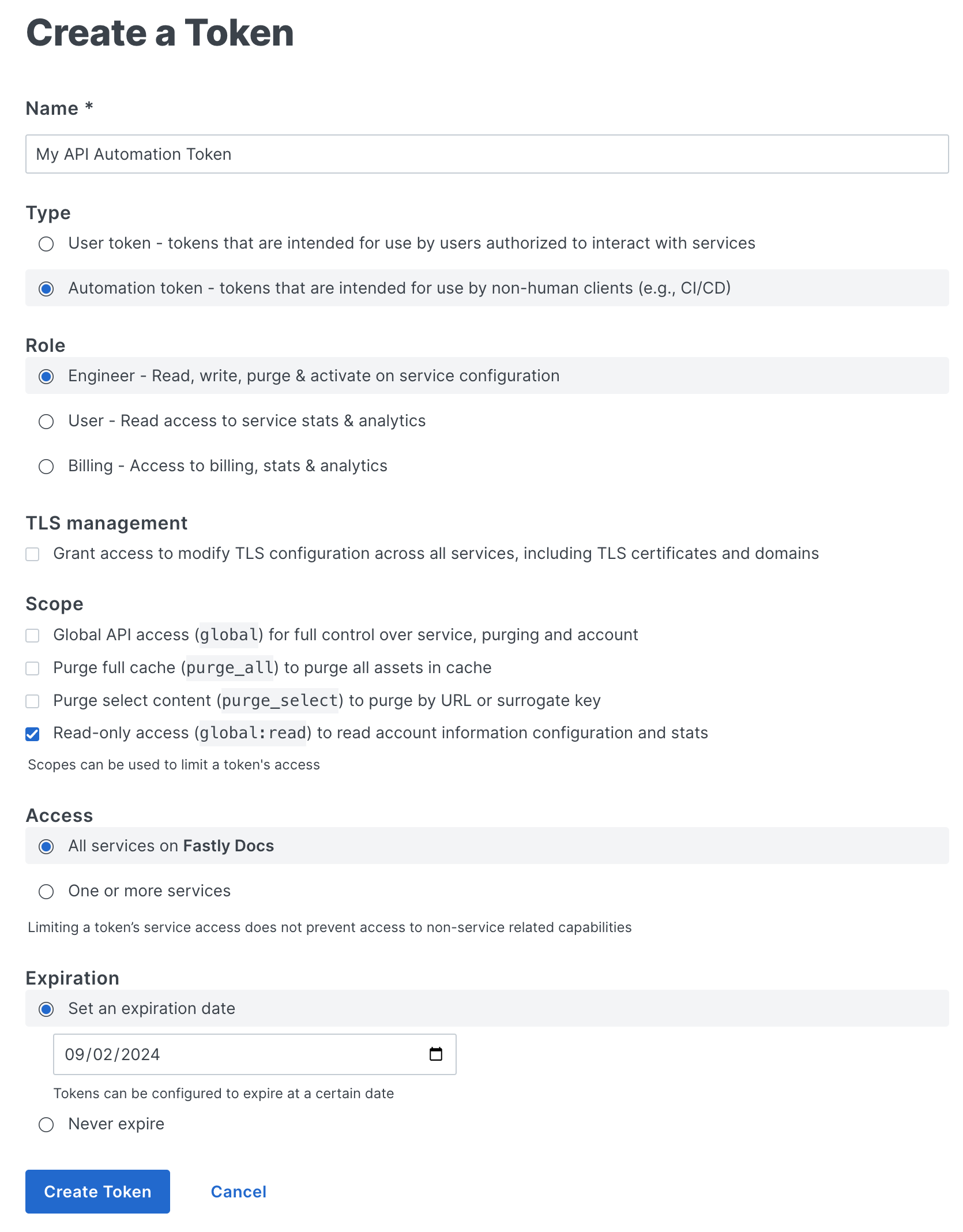Select the My API Automation Token text
This screenshot has height=1232, width=963.
pyautogui.click(x=133, y=154)
